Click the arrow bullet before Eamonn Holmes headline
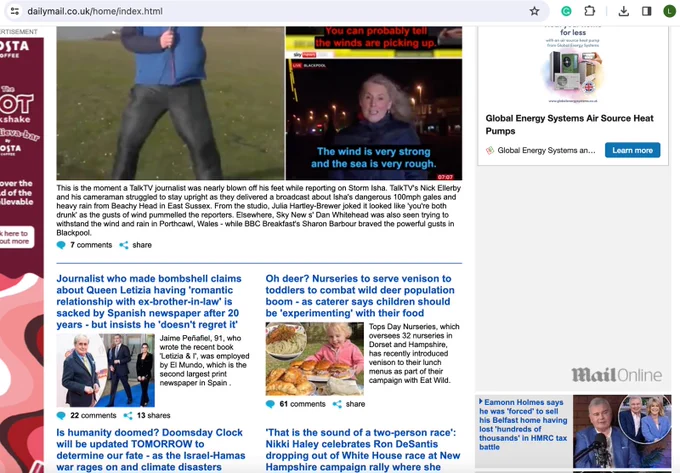 [481, 402]
